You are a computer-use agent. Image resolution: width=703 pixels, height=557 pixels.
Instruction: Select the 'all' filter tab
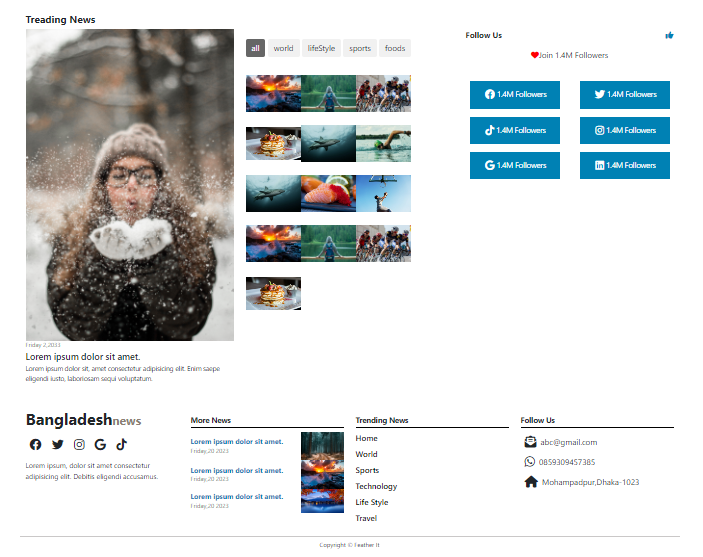pyautogui.click(x=255, y=48)
